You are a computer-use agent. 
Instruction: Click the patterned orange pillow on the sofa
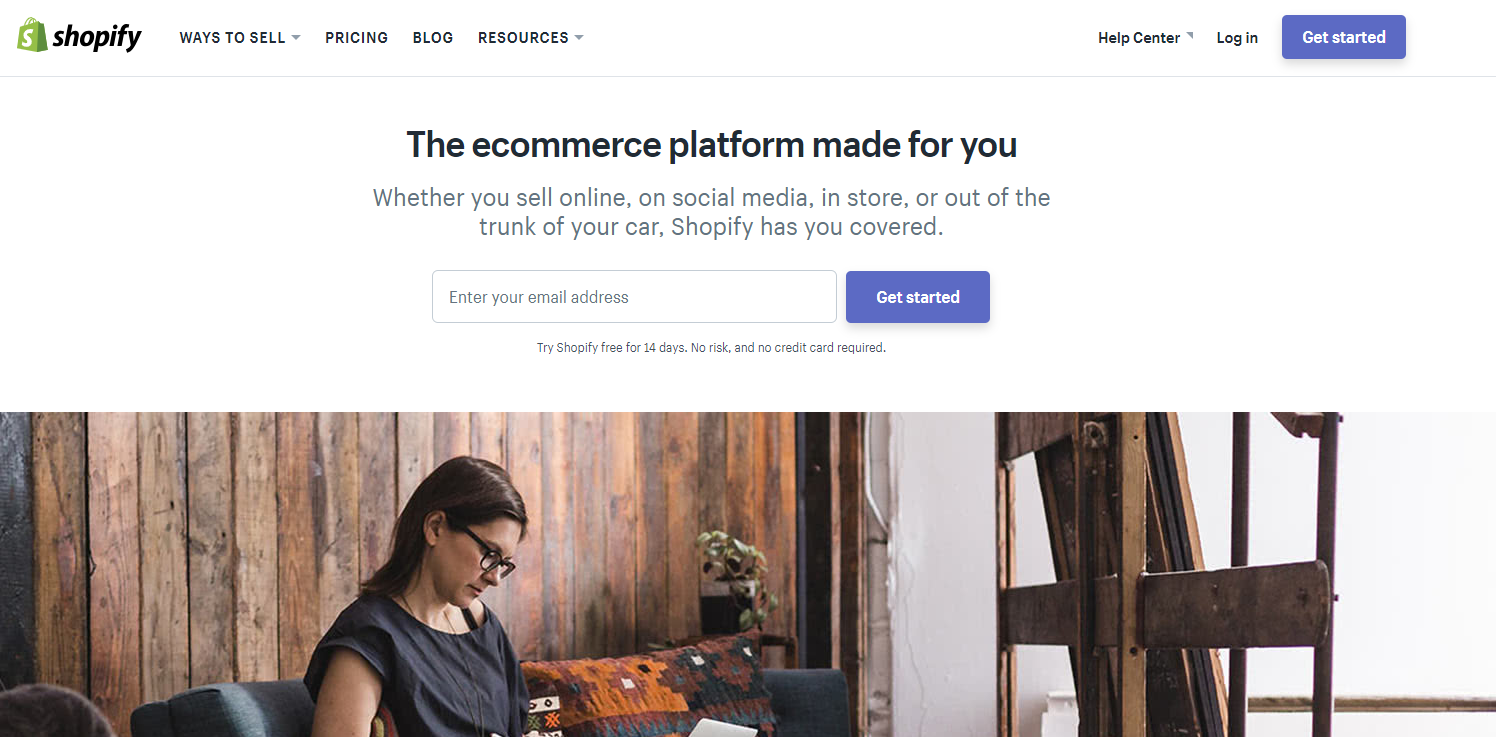(x=650, y=687)
